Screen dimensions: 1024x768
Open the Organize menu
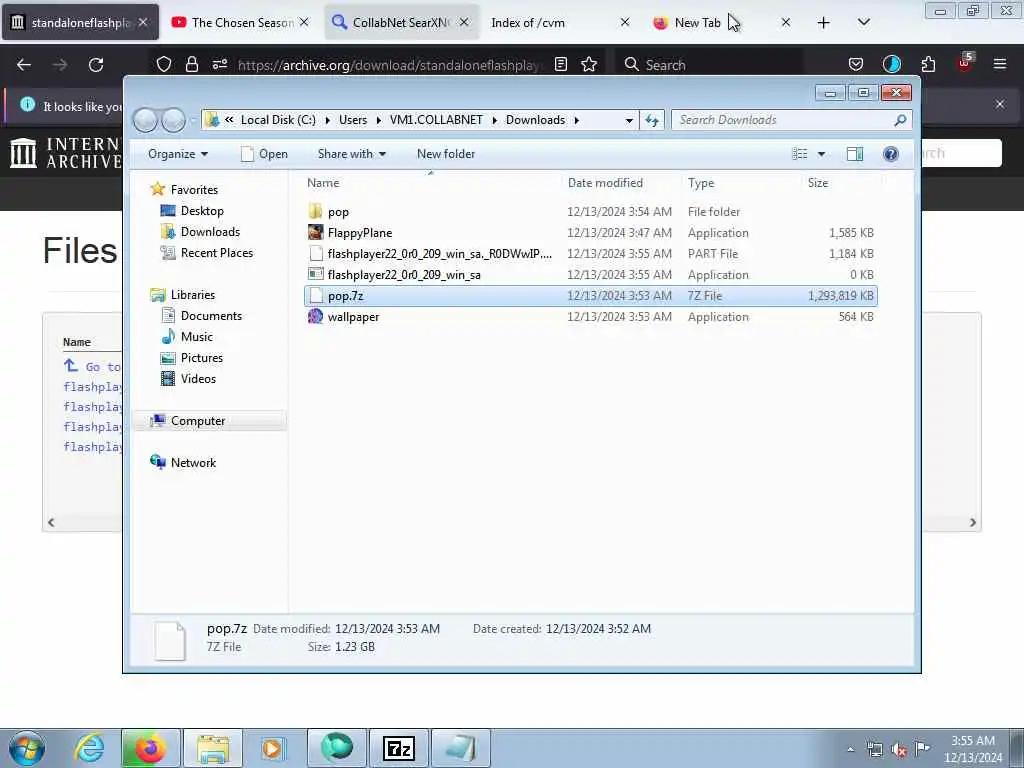coord(178,154)
